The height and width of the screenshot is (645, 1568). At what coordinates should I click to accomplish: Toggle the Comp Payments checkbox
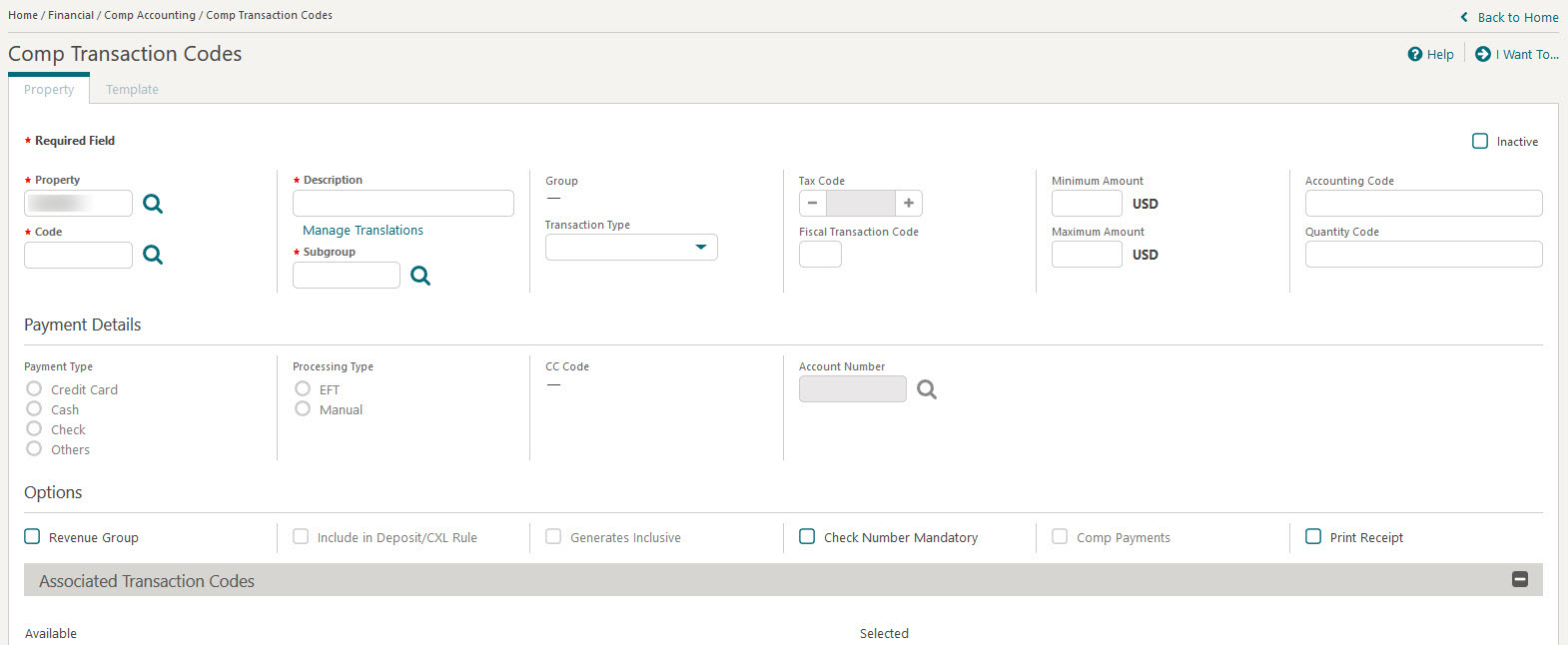point(1060,537)
